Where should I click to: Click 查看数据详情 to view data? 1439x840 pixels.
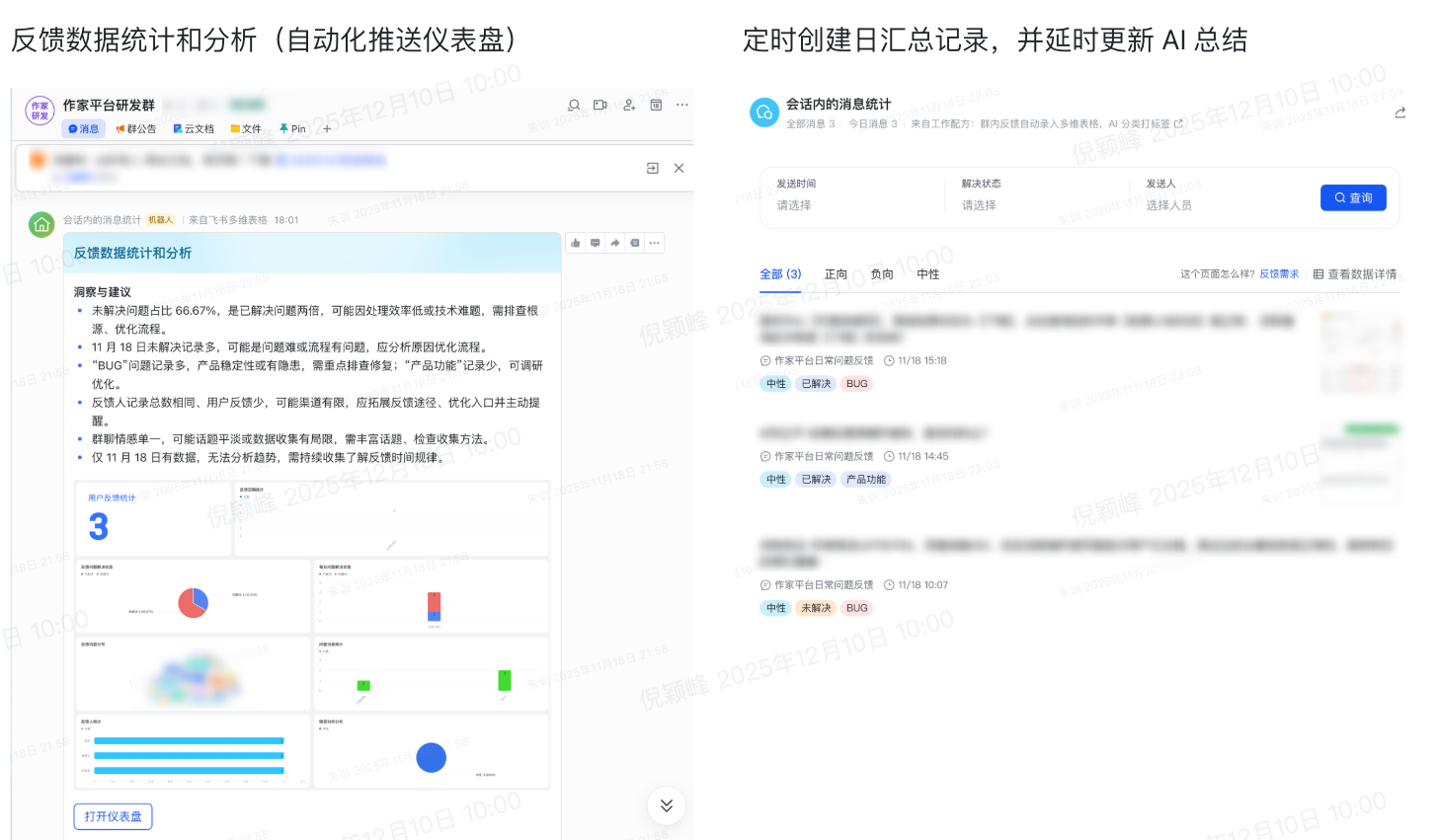tap(1355, 274)
